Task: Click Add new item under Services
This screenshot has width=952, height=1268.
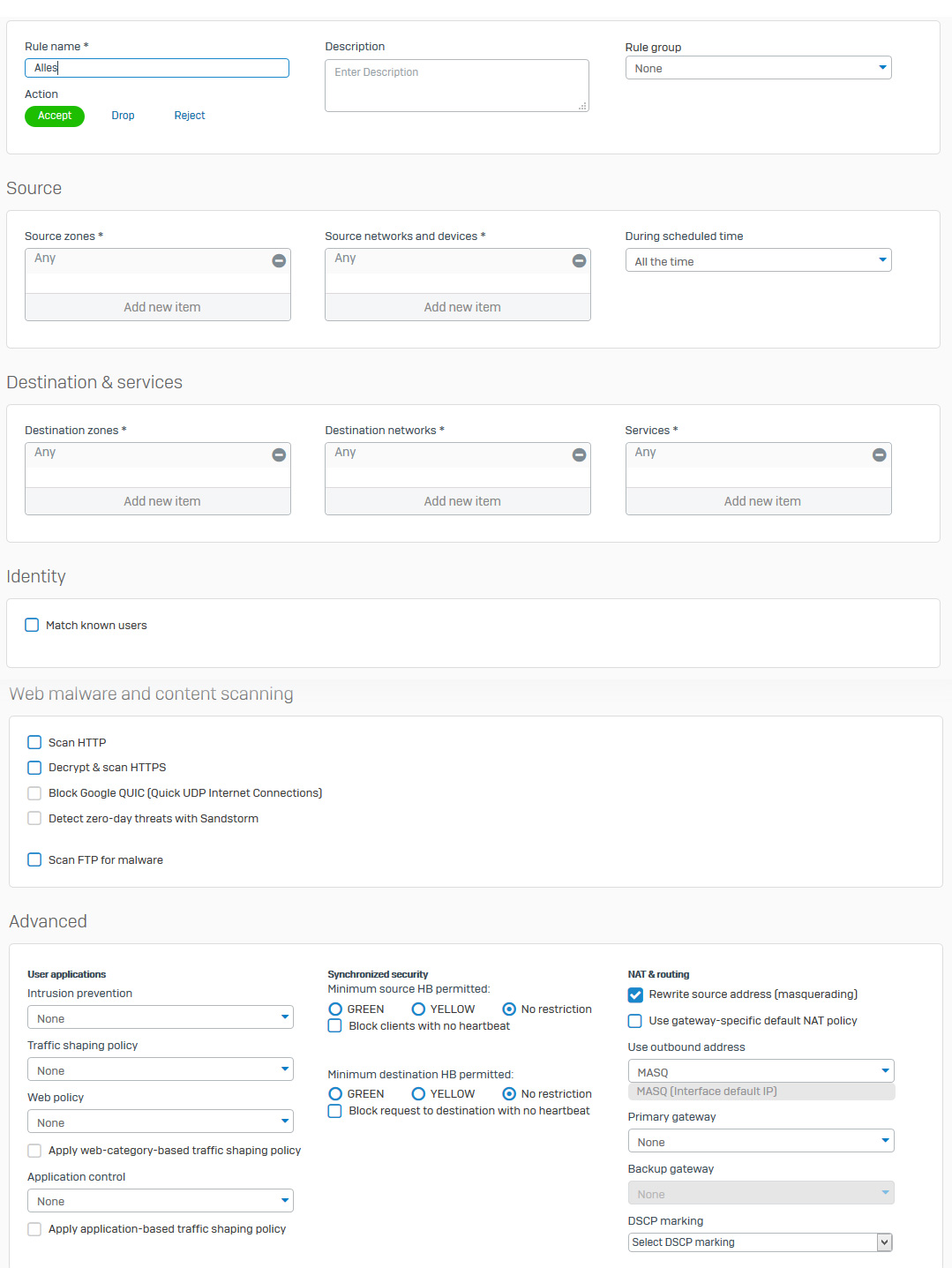Action: click(761, 501)
